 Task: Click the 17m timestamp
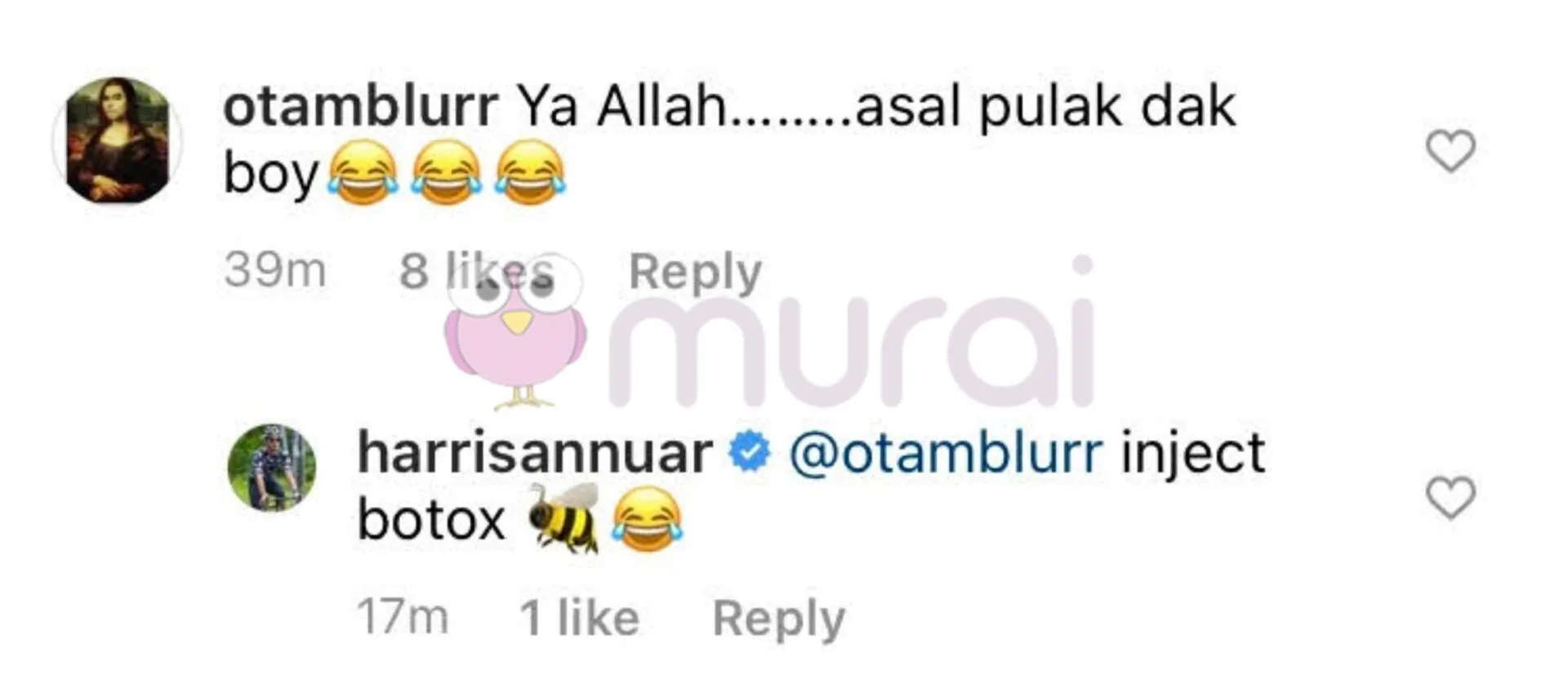(403, 617)
